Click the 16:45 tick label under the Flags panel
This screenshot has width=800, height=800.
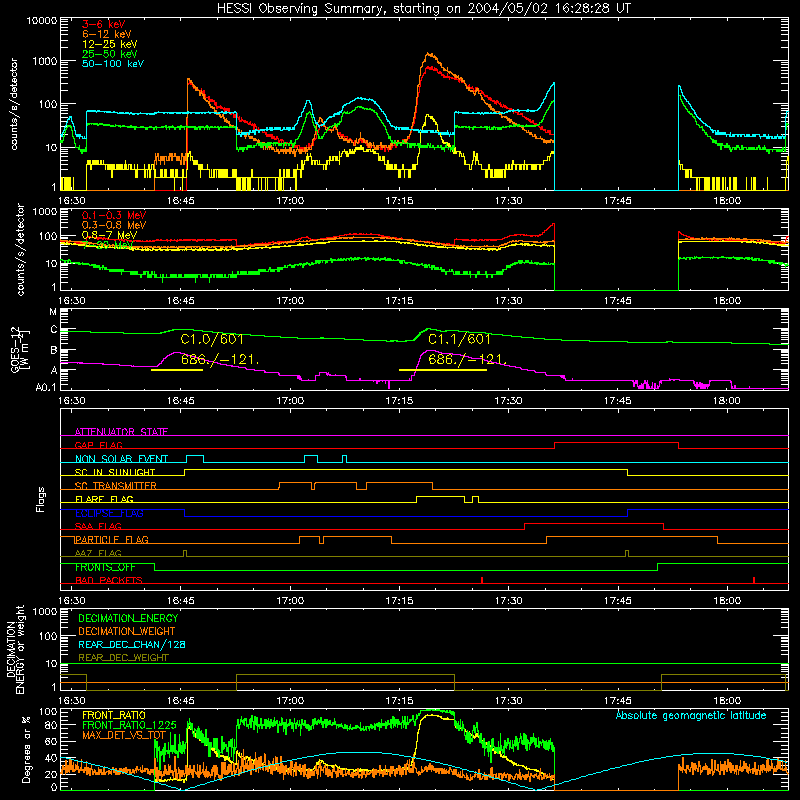181,601
